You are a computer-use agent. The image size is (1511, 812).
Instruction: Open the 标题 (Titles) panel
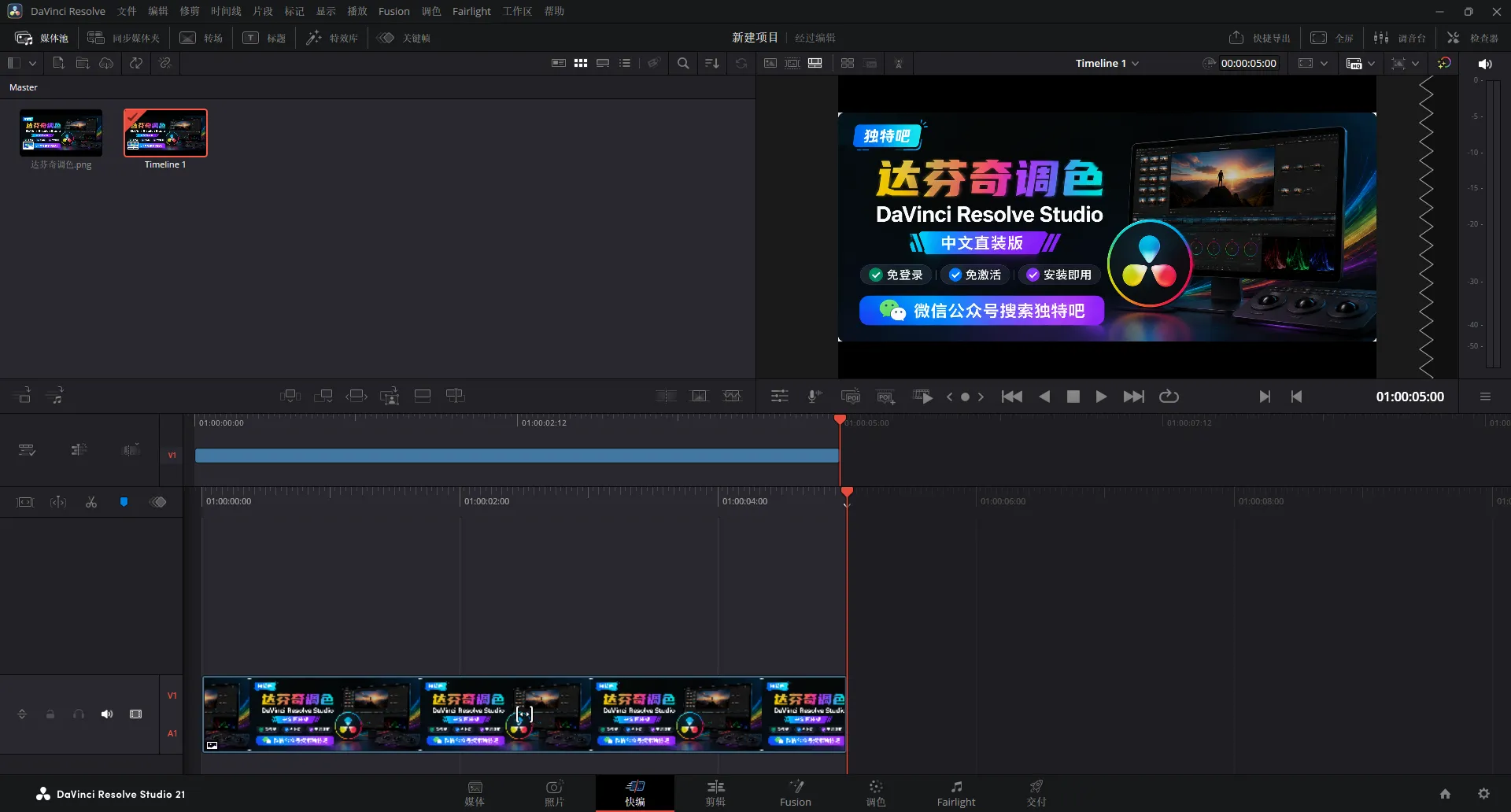tap(264, 38)
